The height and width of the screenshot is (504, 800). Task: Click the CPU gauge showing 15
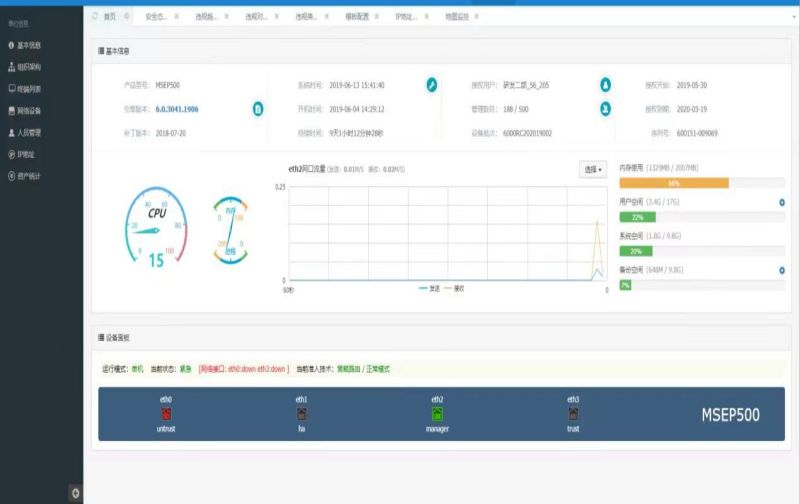(156, 227)
